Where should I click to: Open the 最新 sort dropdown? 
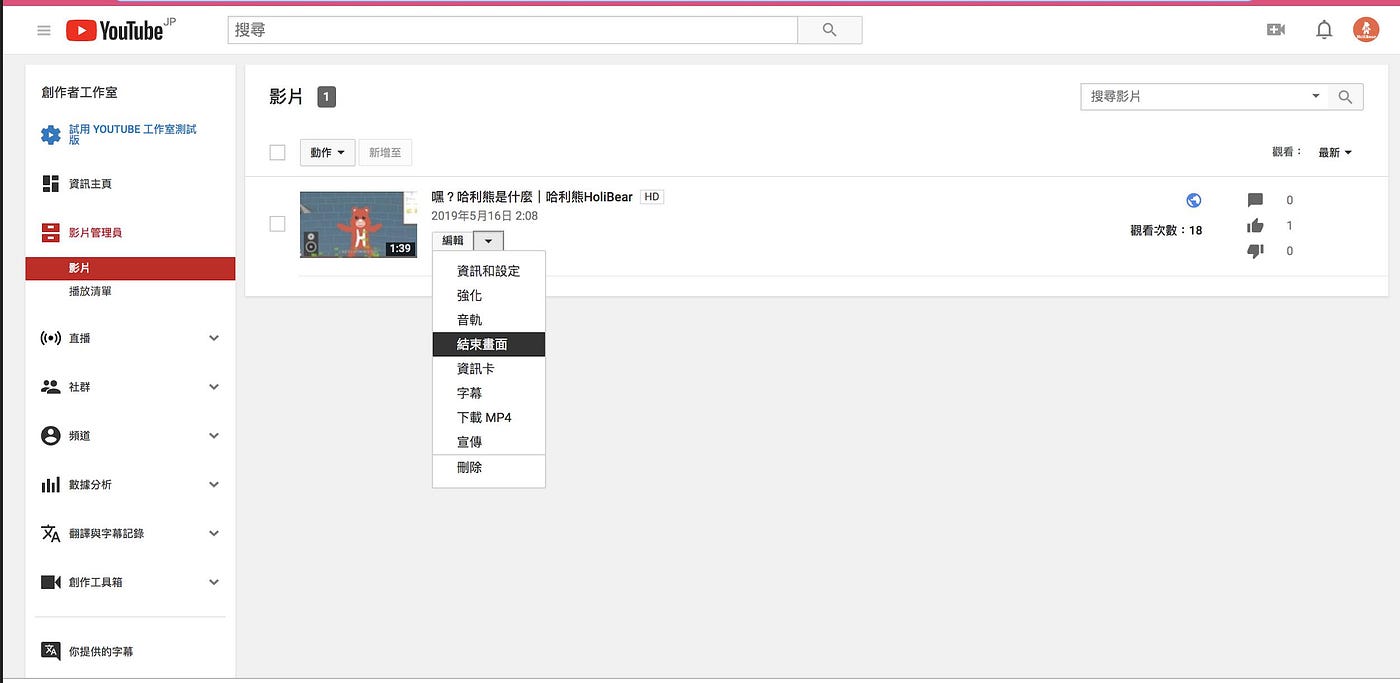tap(1335, 153)
